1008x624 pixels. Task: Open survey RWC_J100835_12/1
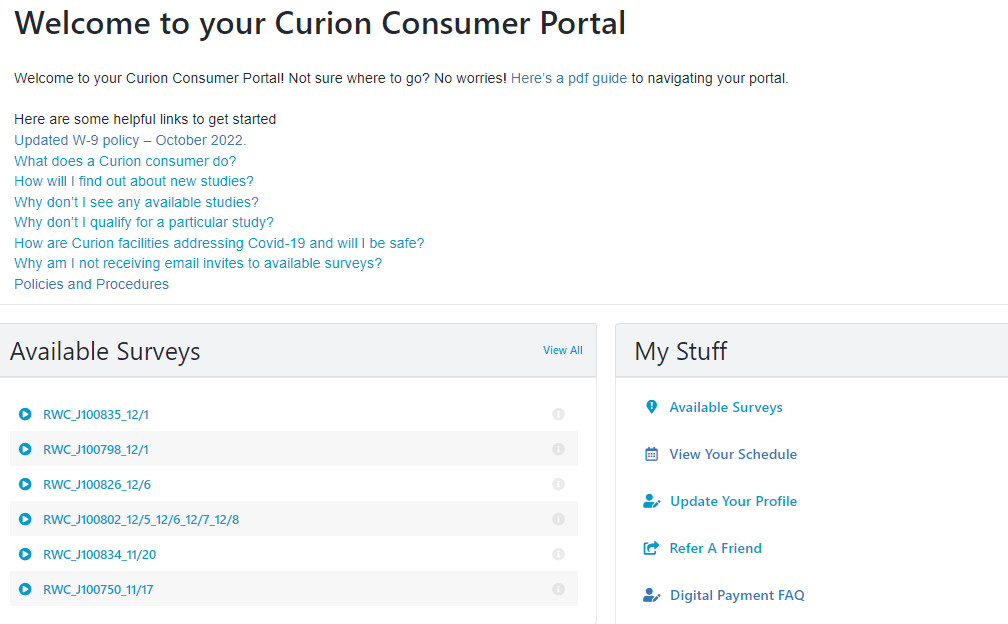96,415
